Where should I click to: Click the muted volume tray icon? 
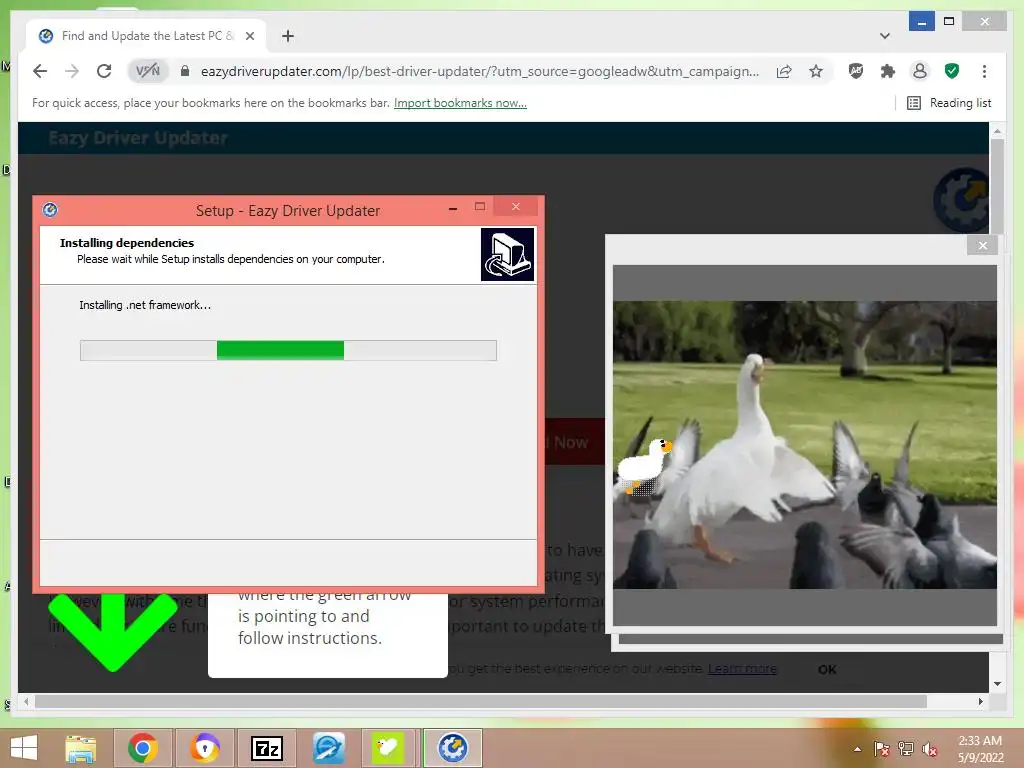[929, 749]
